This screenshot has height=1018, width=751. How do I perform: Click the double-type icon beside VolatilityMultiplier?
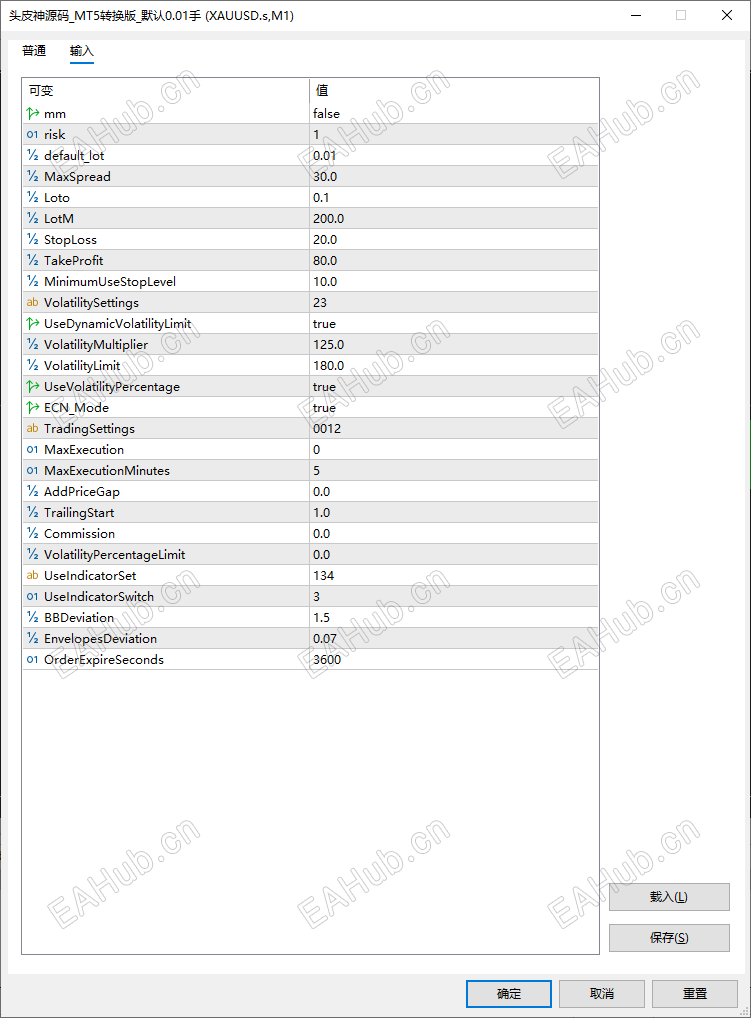point(32,344)
